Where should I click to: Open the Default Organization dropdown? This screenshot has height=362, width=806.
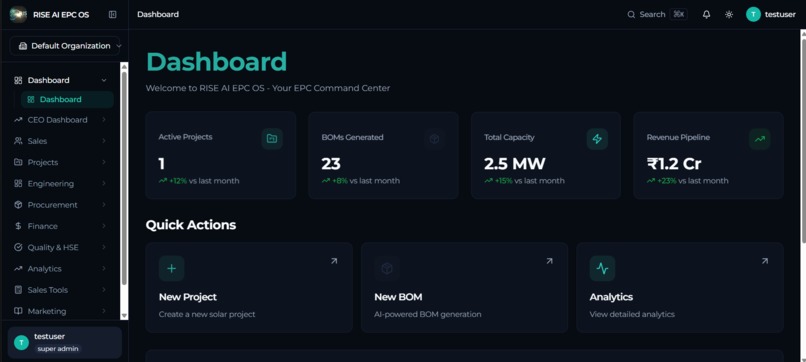pyautogui.click(x=65, y=46)
